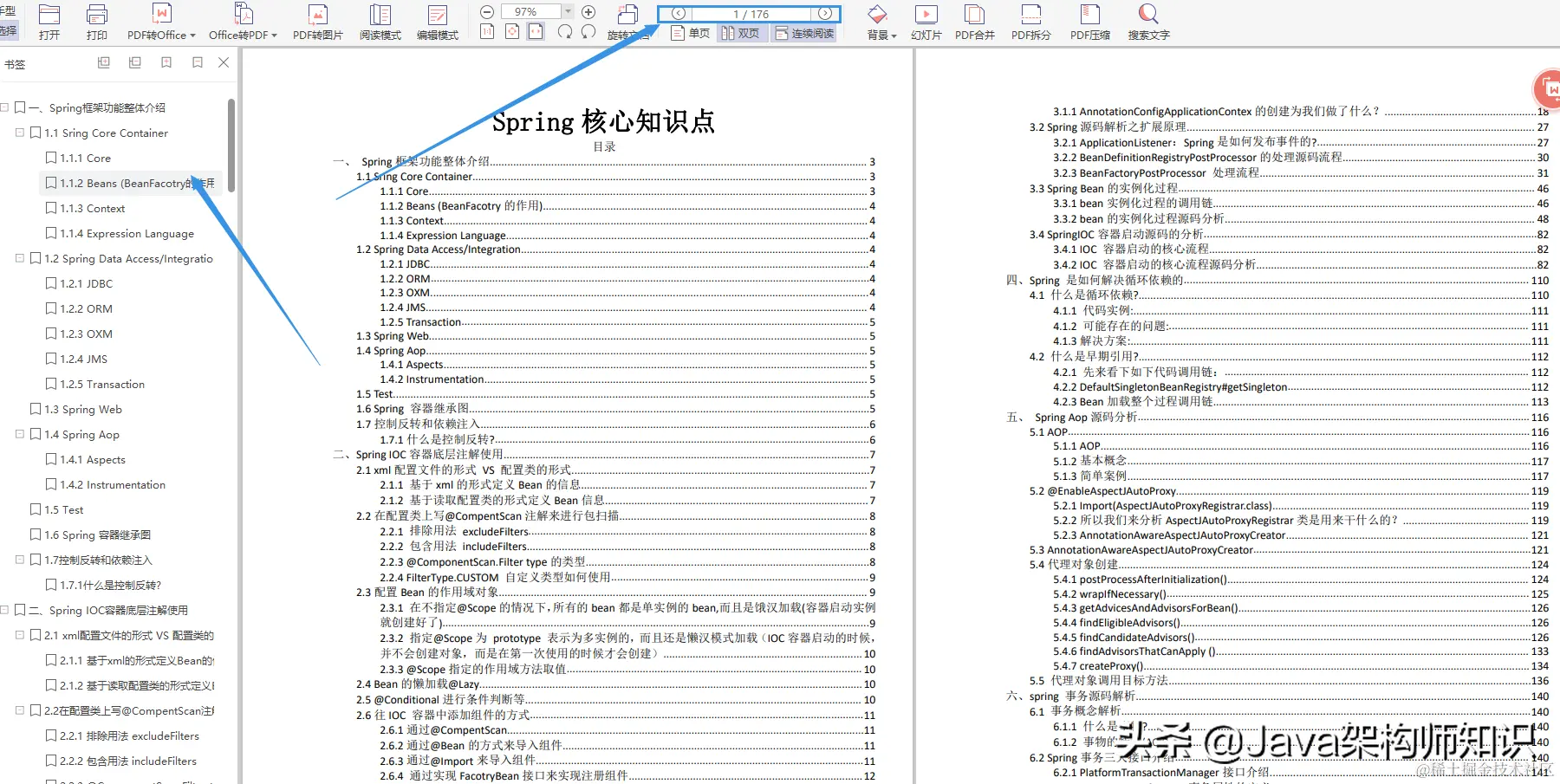Screen dimensions: 1560x784
Task: Open bookmark 1.2.3 OXM
Action: pyautogui.click(x=87, y=334)
